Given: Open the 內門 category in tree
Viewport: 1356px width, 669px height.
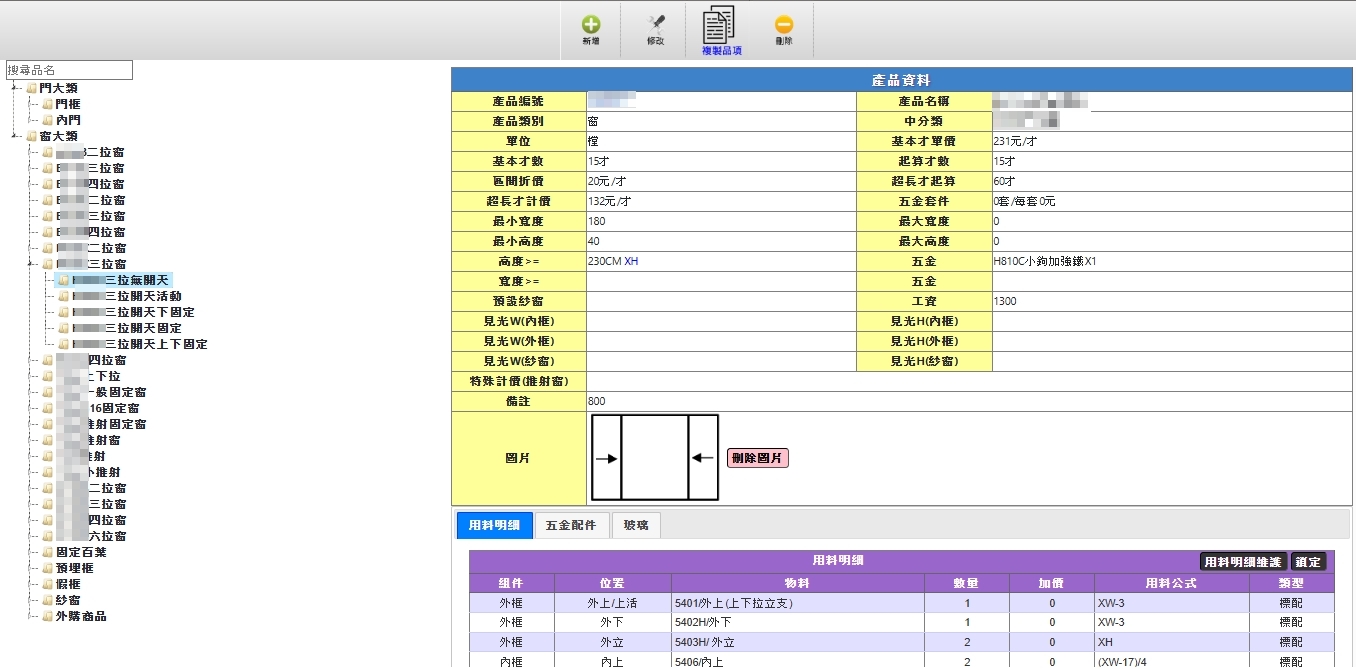Looking at the screenshot, I should pyautogui.click(x=68, y=120).
